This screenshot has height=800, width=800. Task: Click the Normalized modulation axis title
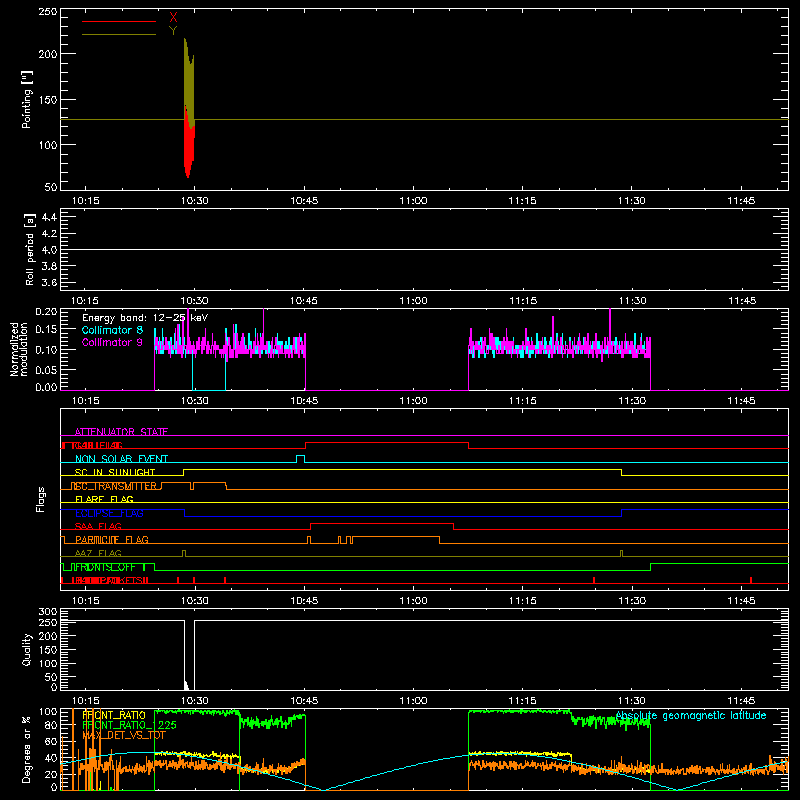pos(19,349)
